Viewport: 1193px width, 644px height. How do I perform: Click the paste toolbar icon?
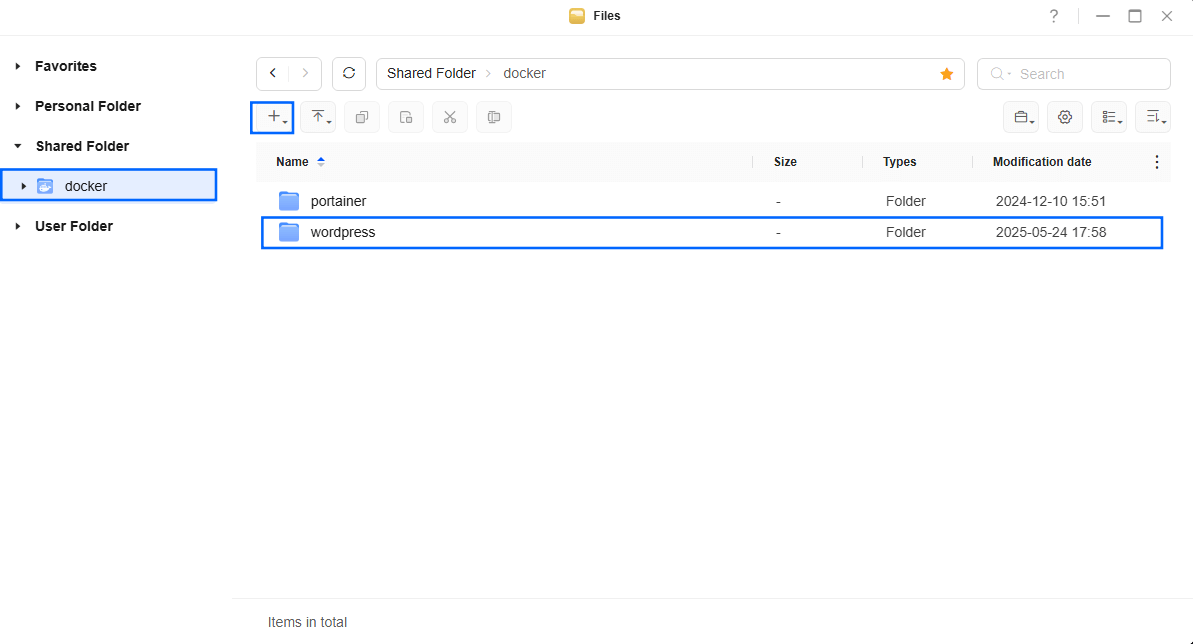(406, 117)
